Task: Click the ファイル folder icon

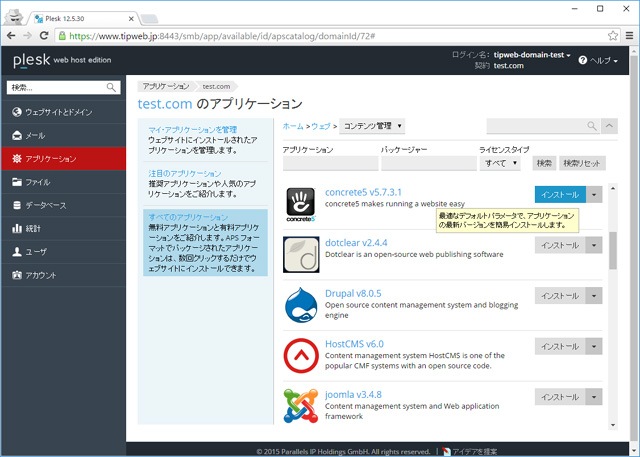Action: pos(17,182)
